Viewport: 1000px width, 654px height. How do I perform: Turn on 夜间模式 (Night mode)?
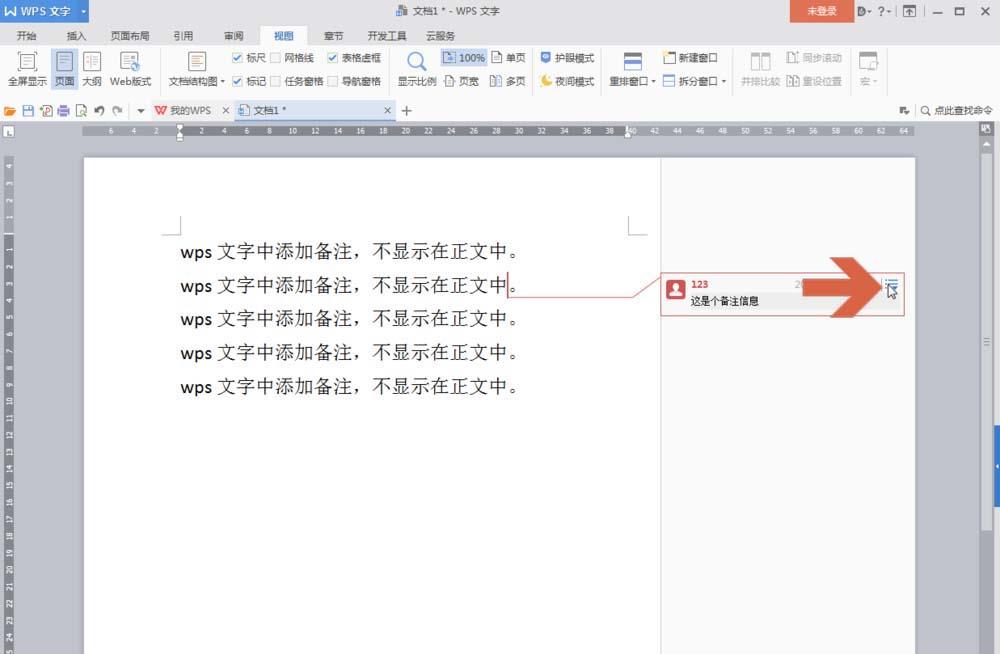(x=567, y=81)
